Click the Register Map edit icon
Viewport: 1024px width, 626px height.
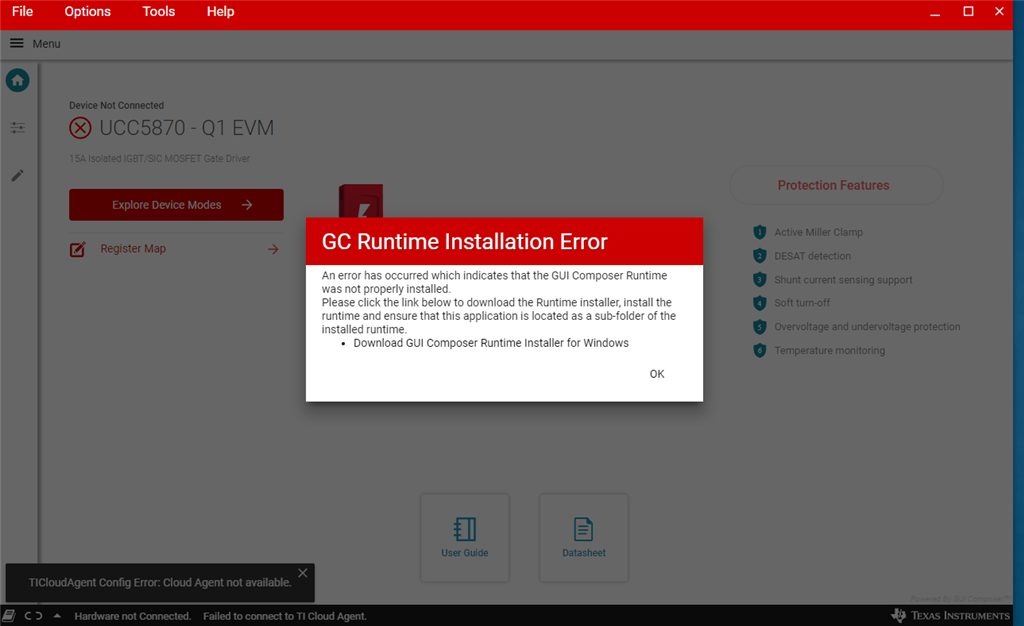(78, 249)
